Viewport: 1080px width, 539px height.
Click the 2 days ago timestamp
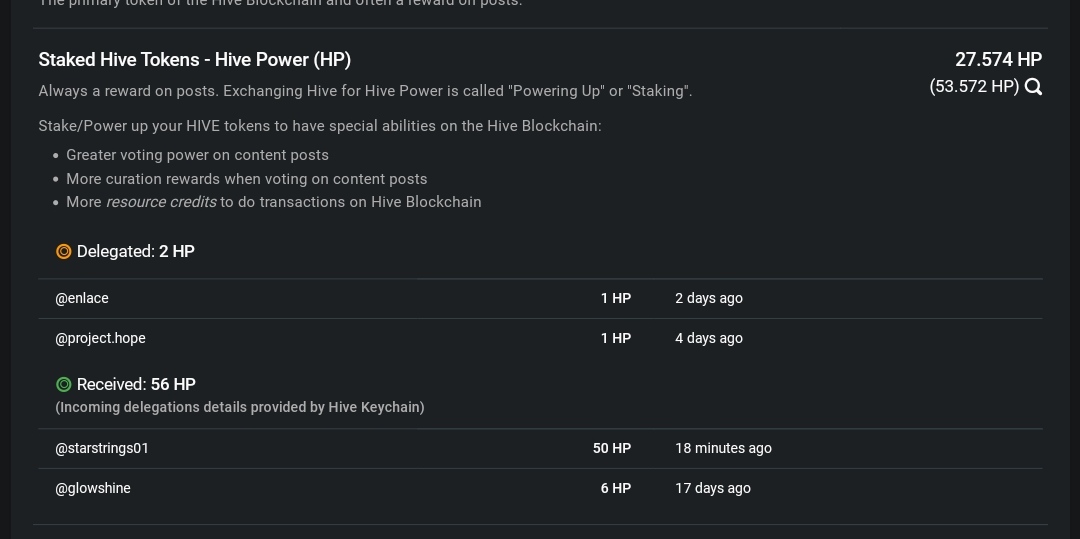pyautogui.click(x=709, y=298)
